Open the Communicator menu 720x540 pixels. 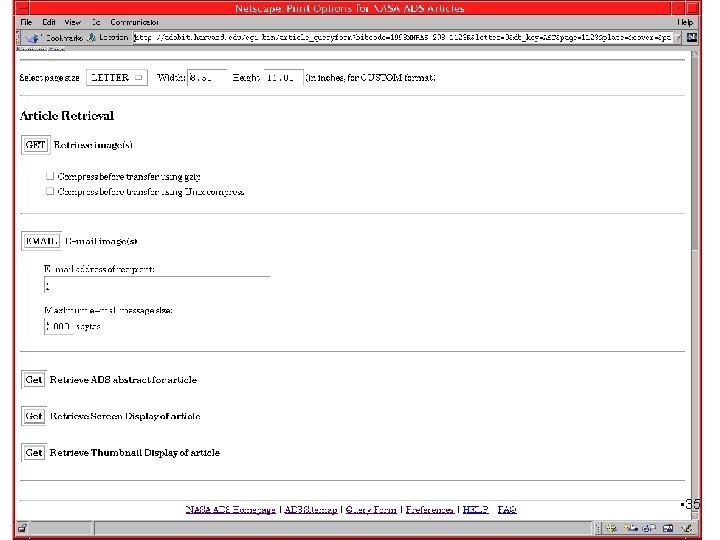coord(134,22)
